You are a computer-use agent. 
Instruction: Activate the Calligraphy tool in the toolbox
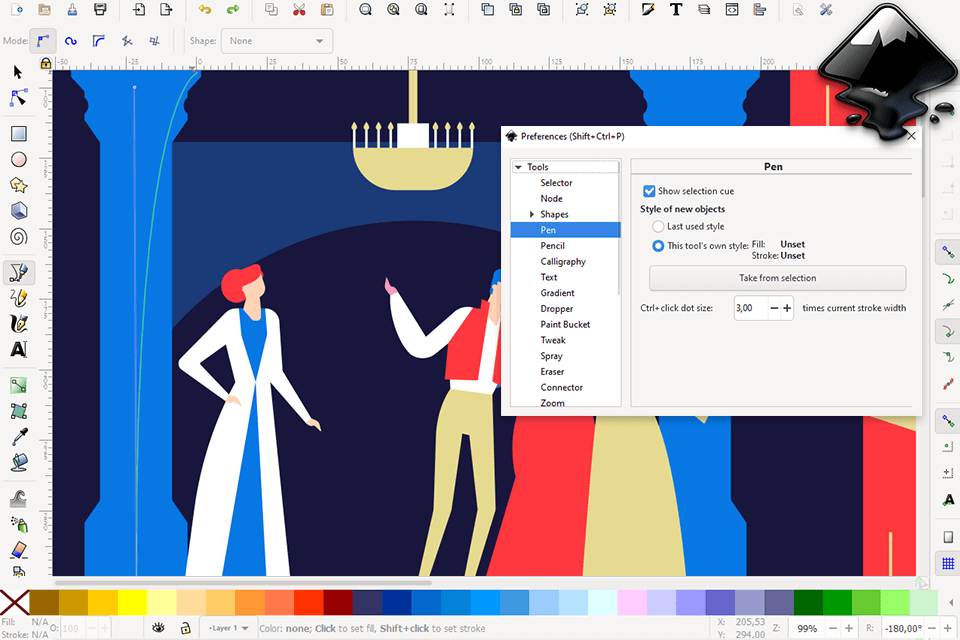coord(18,323)
